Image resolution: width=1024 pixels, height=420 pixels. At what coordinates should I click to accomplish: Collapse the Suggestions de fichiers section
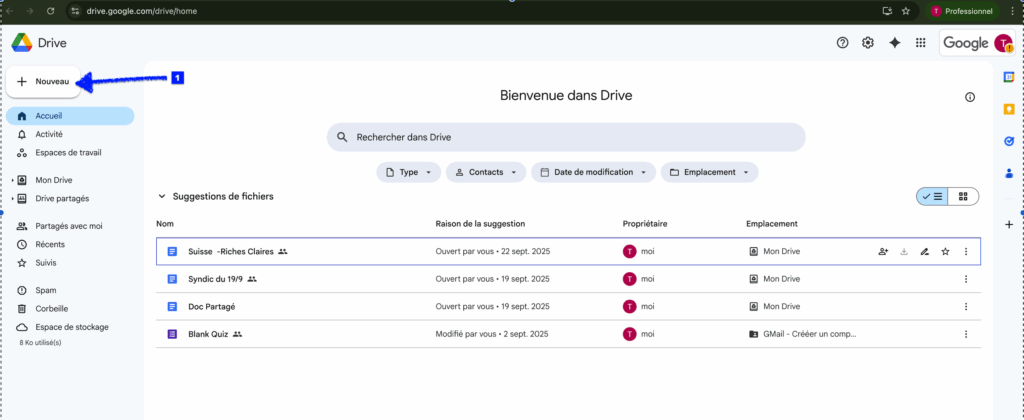pyautogui.click(x=162, y=197)
